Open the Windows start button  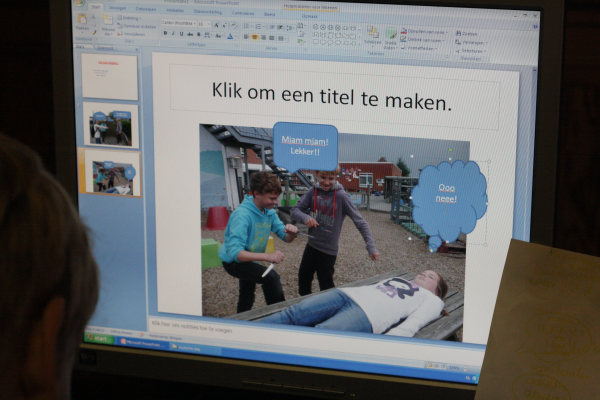pyautogui.click(x=99, y=338)
